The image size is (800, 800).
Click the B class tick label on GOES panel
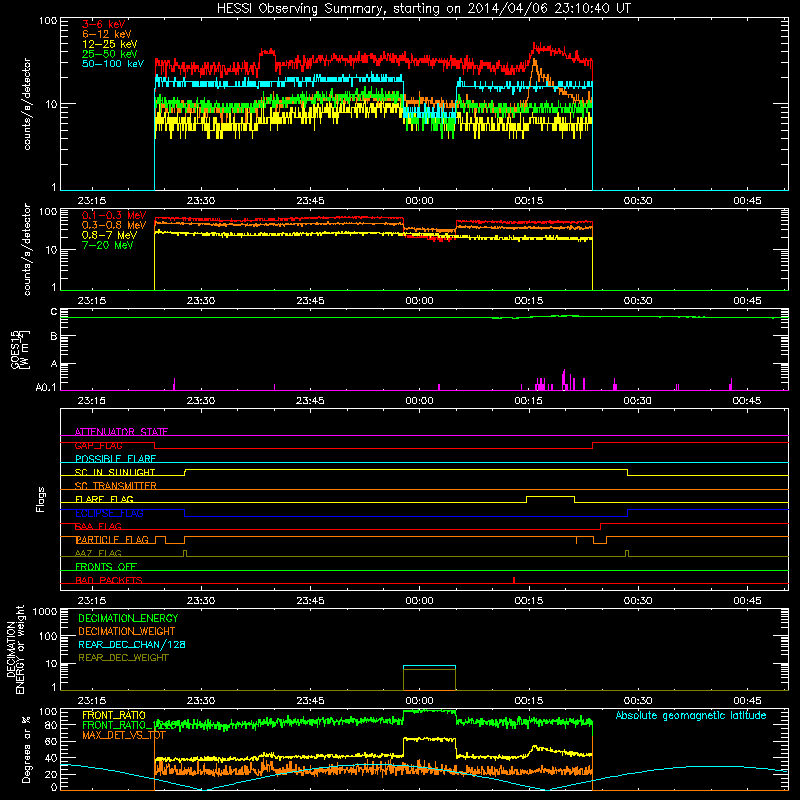54,337
